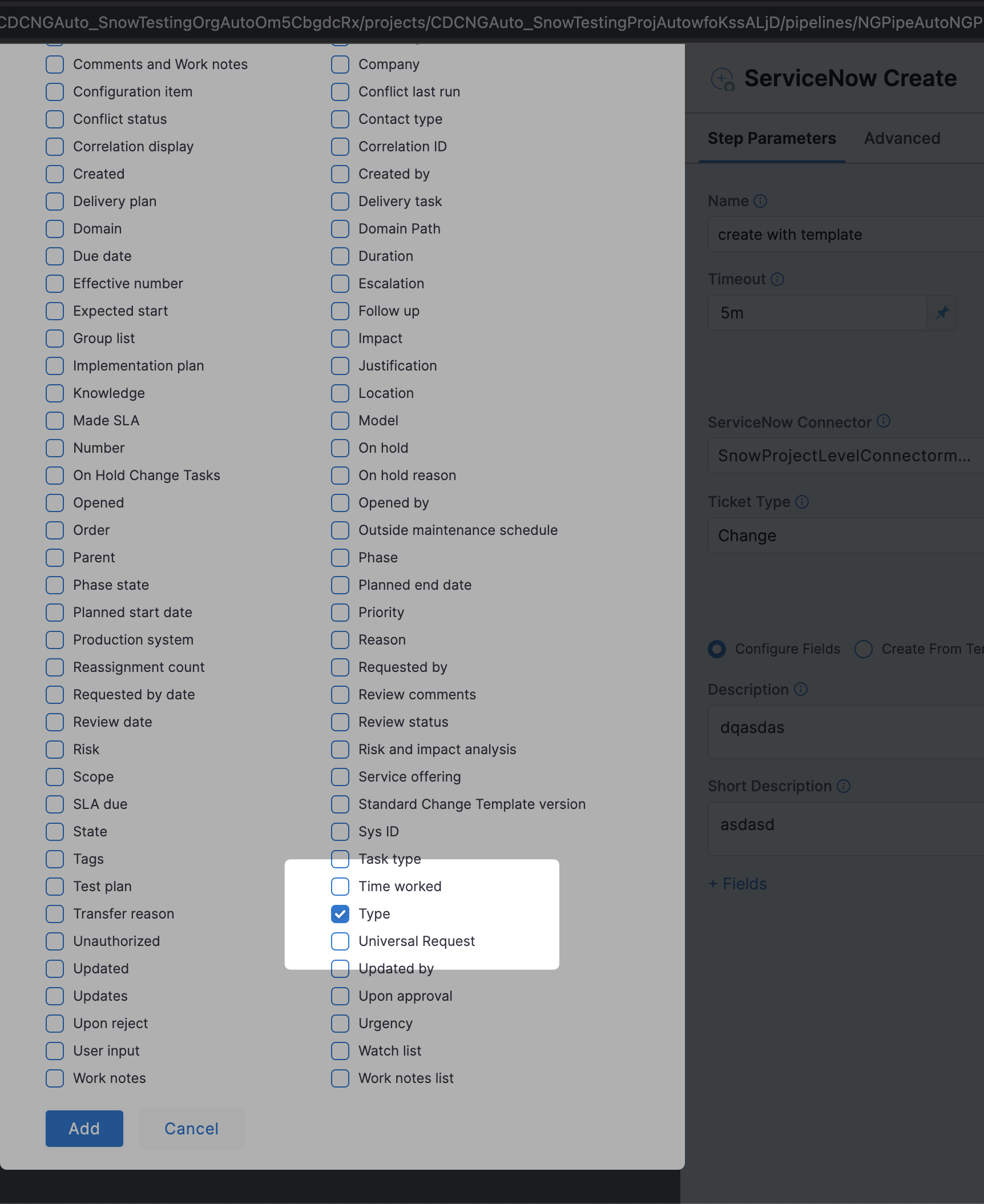
Task: Check the Universal Request checkbox
Action: pos(340,941)
